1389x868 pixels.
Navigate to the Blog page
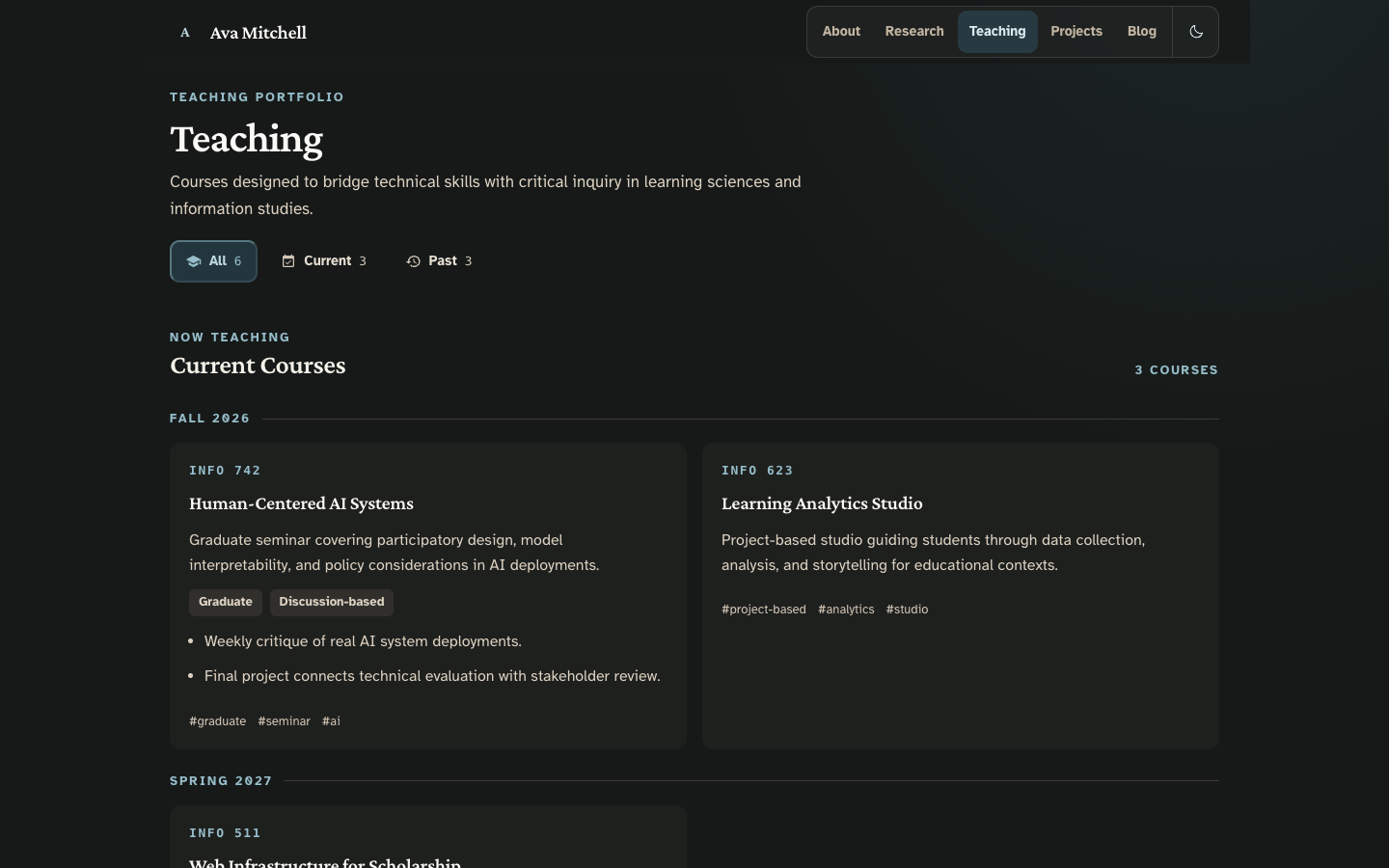pos(1142,32)
